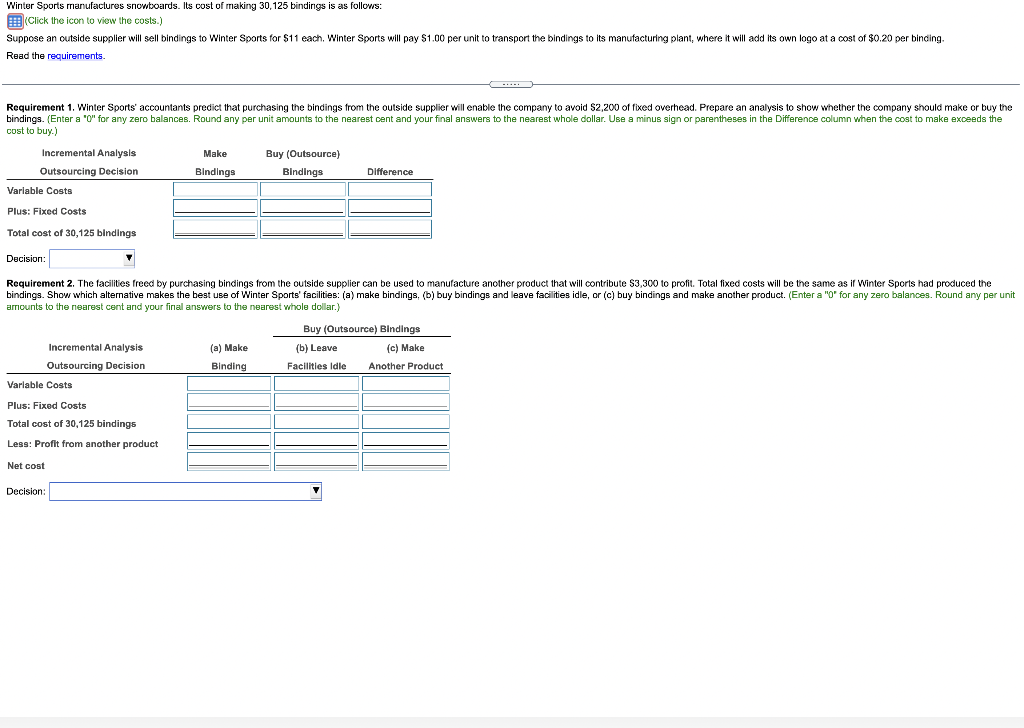
Task: Select Variable Costs (b) Leave Facilities Idle field
Action: 317,383
